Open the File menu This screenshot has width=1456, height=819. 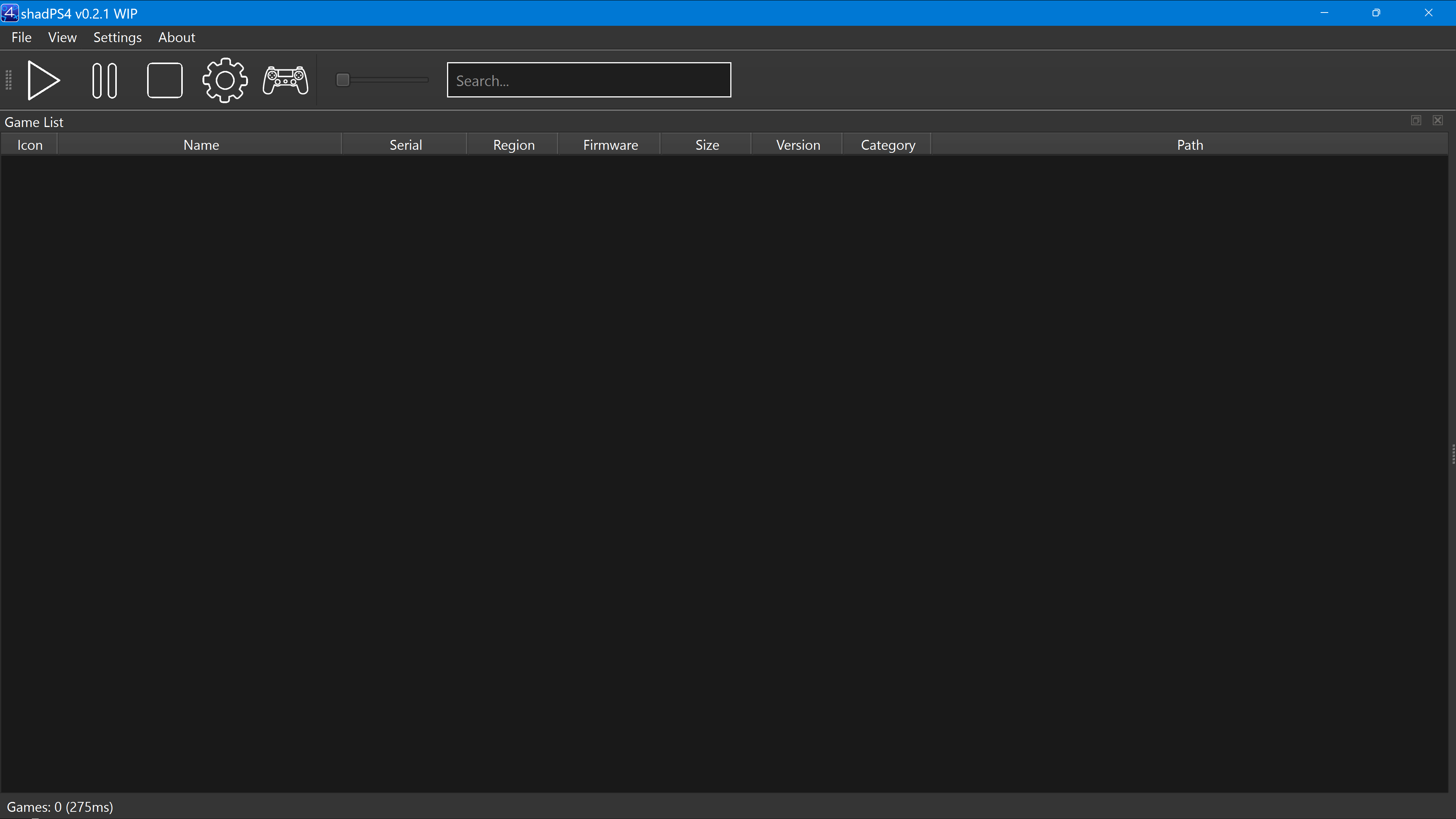[22, 37]
